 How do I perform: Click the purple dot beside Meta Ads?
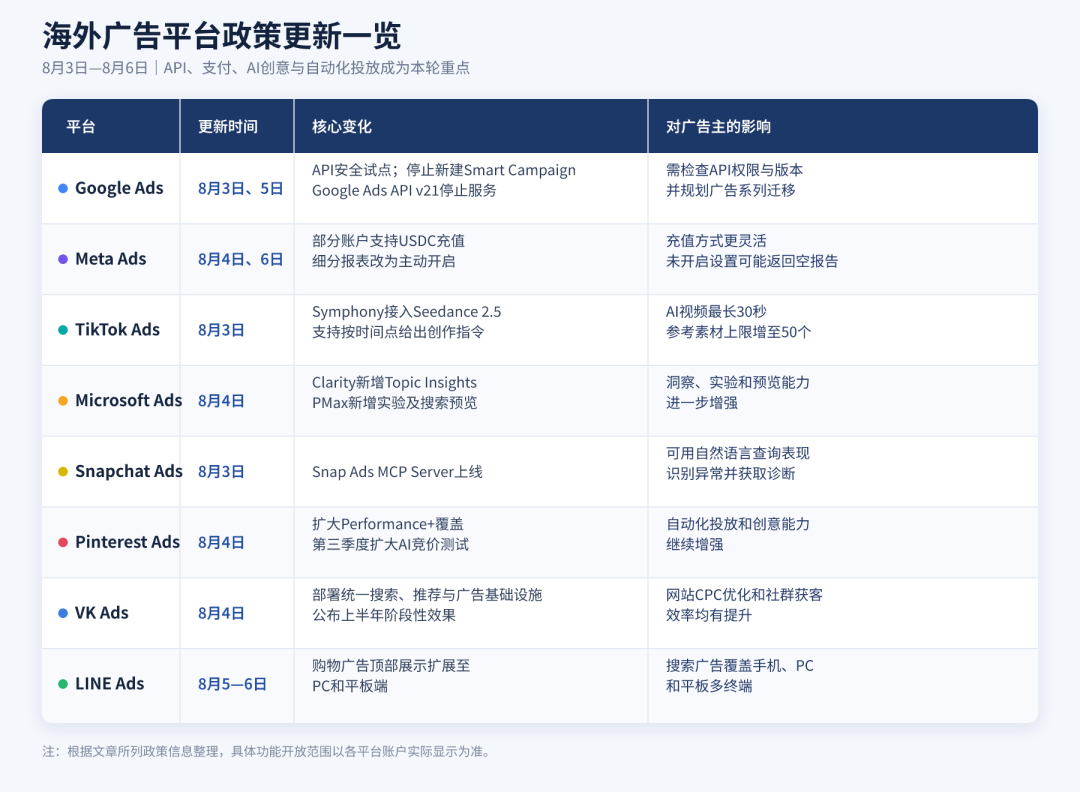pos(63,259)
